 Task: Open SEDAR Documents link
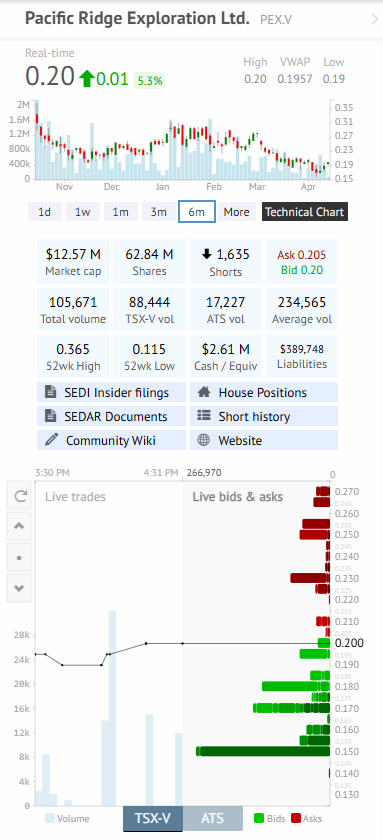click(111, 416)
